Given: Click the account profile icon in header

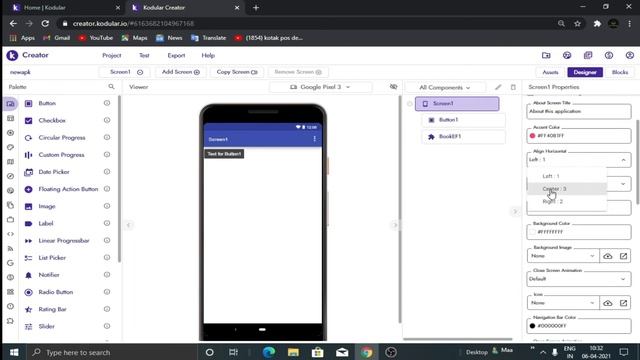Looking at the screenshot, I should click(630, 55).
